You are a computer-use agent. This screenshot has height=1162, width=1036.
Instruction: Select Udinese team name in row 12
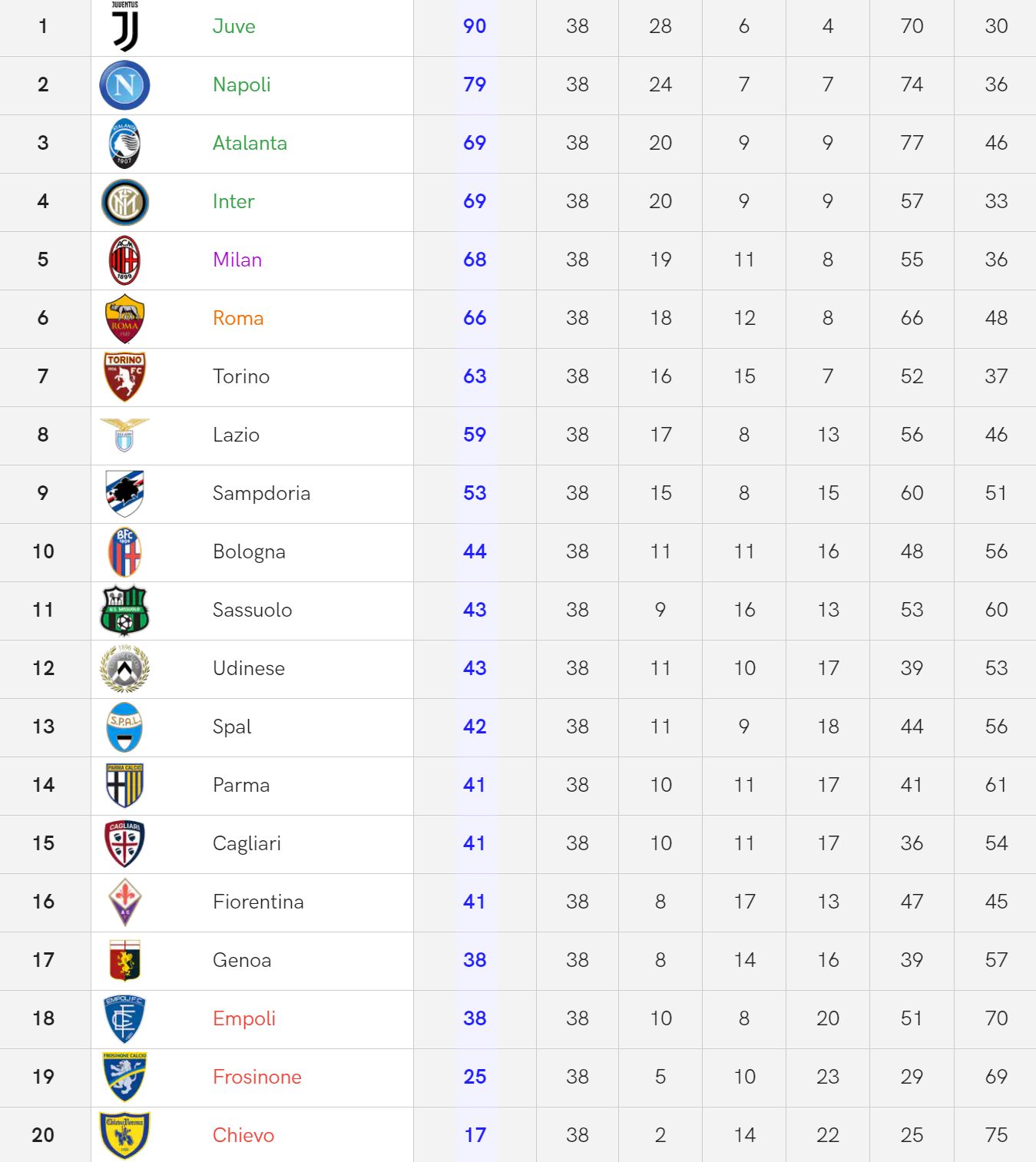click(x=249, y=668)
